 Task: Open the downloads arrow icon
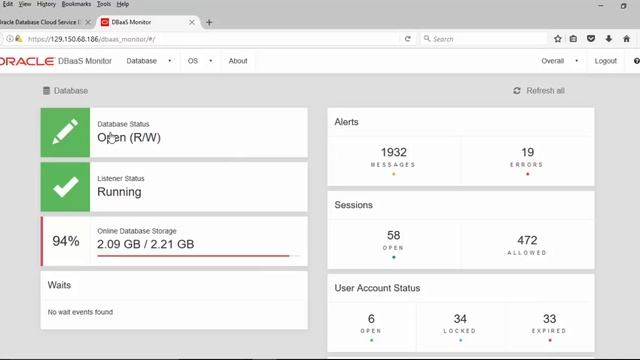609,39
